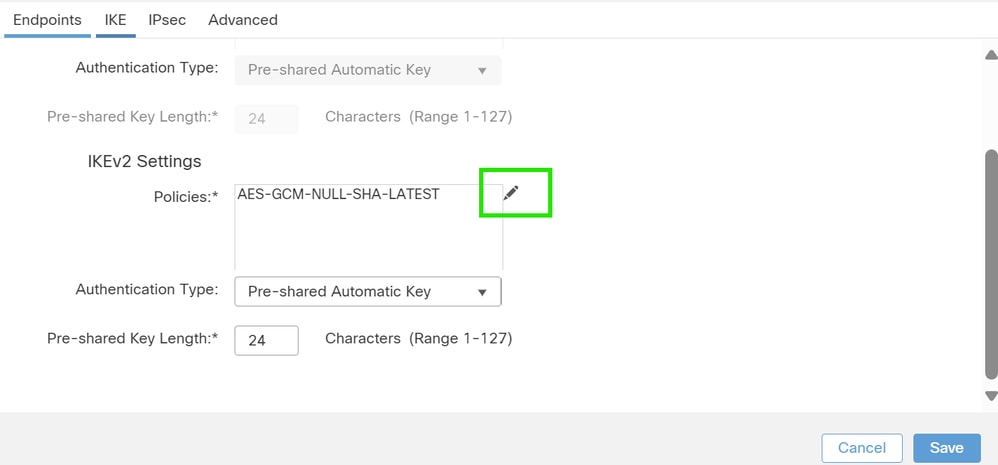Open the active IKEv2 Authentication Type dropdown
Screen dimensions: 998x465
(x=368, y=291)
